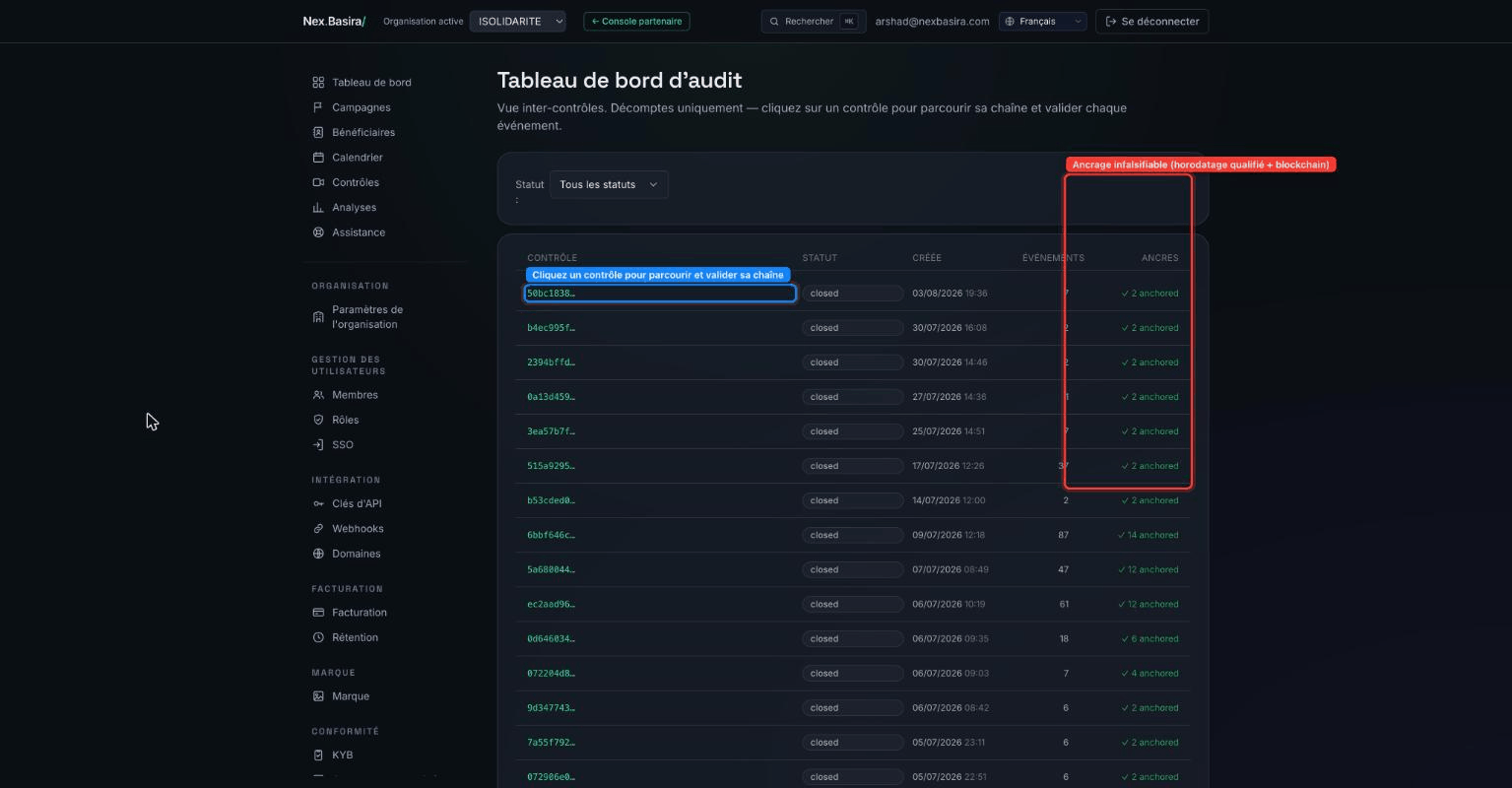Image resolution: width=1512 pixels, height=788 pixels.
Task: Open control 50bc1838…
Action: pos(551,294)
